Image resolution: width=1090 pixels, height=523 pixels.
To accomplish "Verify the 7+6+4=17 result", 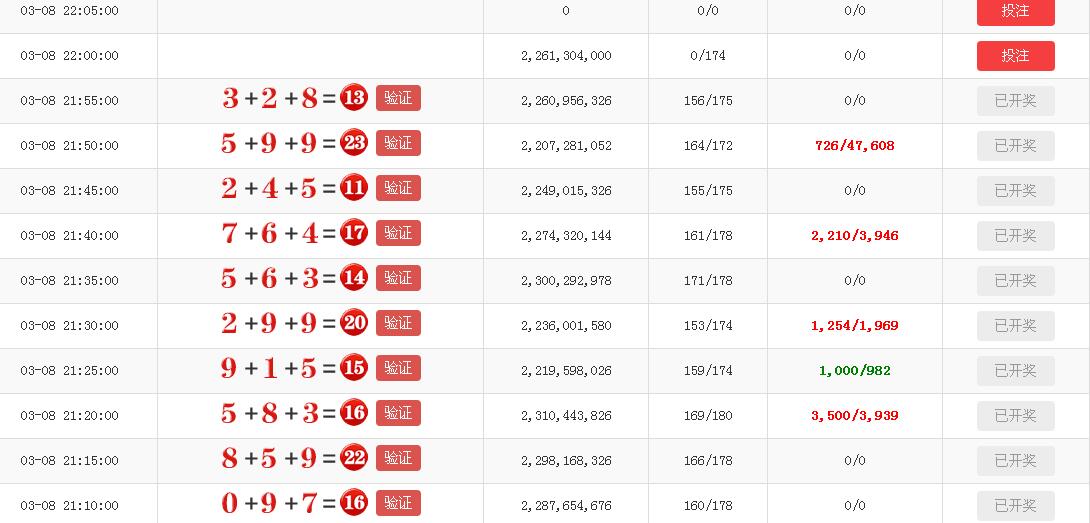I will pos(398,233).
